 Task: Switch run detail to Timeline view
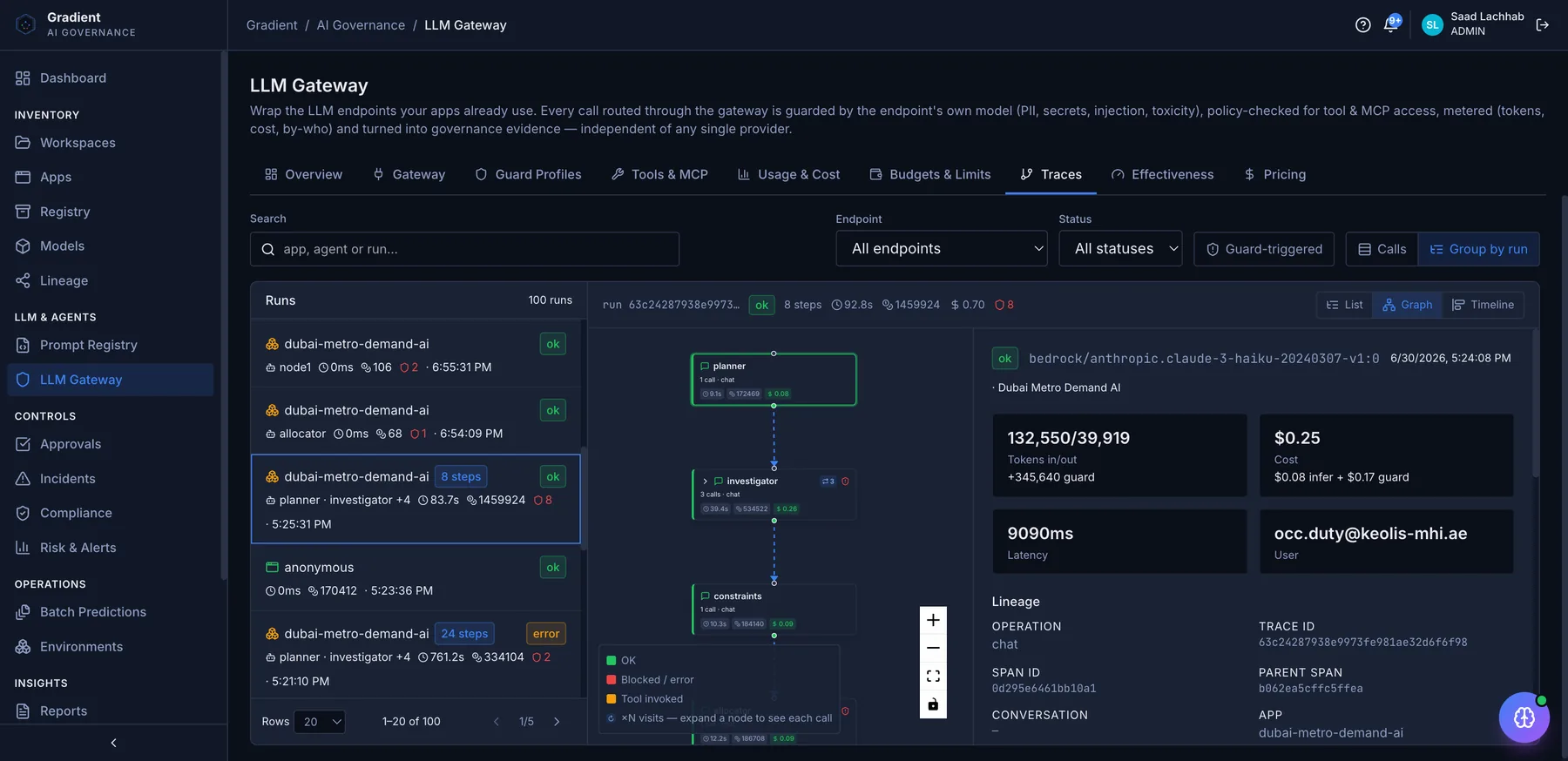pyautogui.click(x=1483, y=305)
